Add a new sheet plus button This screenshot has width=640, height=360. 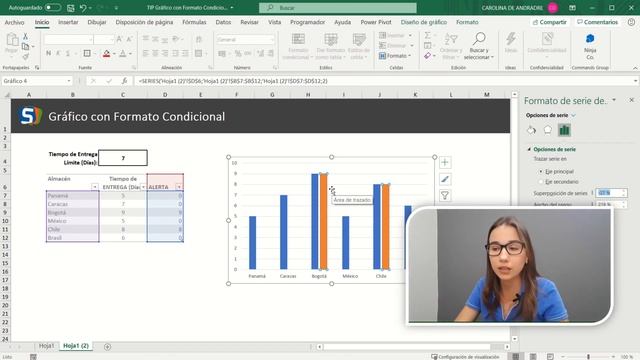pos(107,347)
